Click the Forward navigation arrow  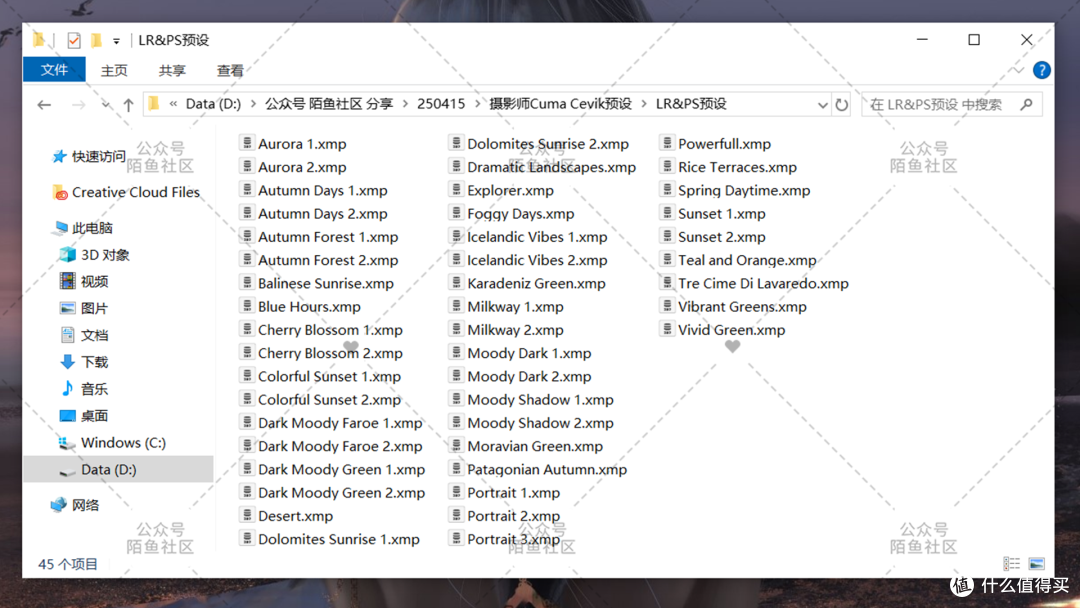coord(79,105)
